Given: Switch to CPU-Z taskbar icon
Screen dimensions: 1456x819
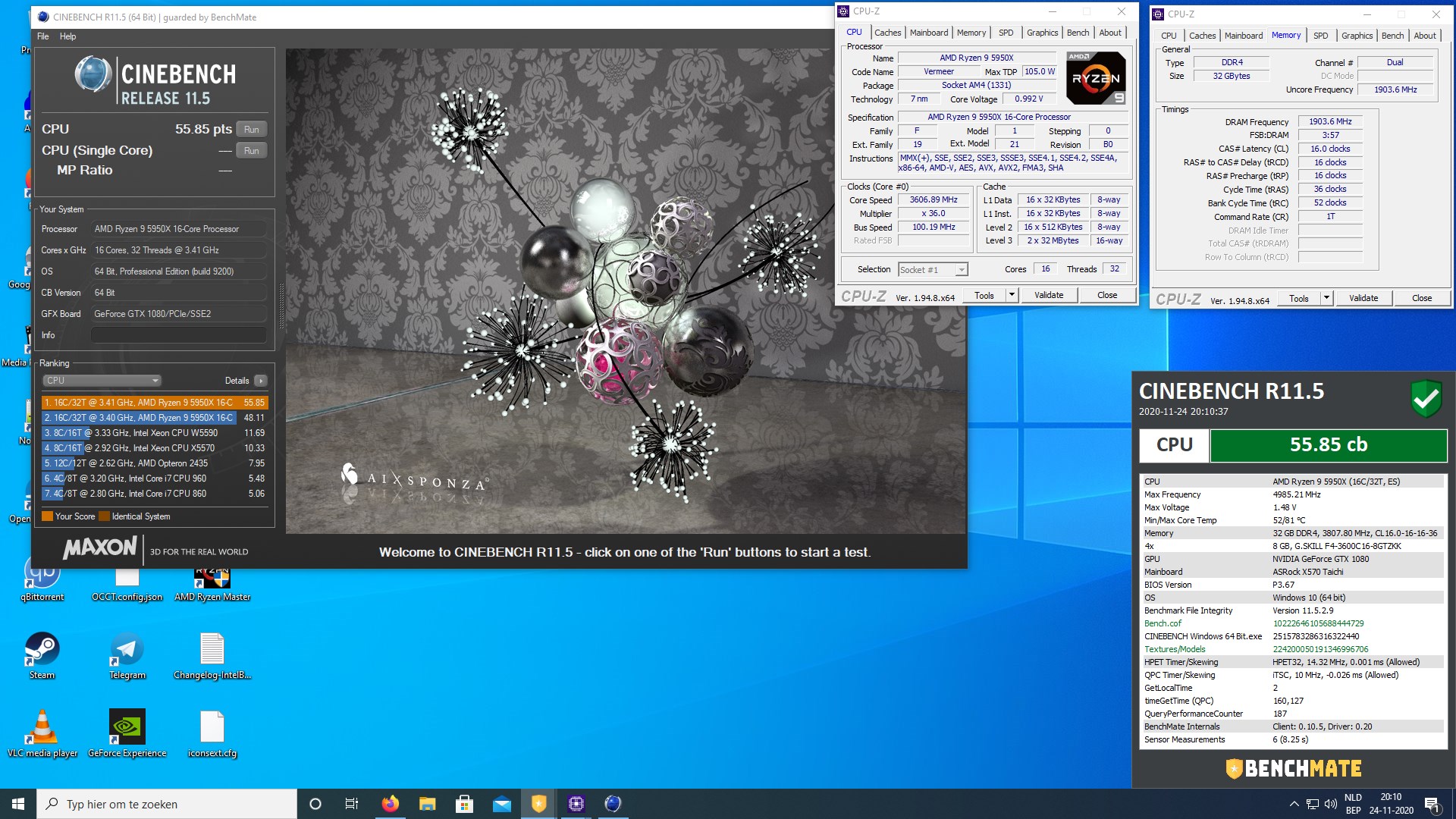Looking at the screenshot, I should tap(576, 804).
